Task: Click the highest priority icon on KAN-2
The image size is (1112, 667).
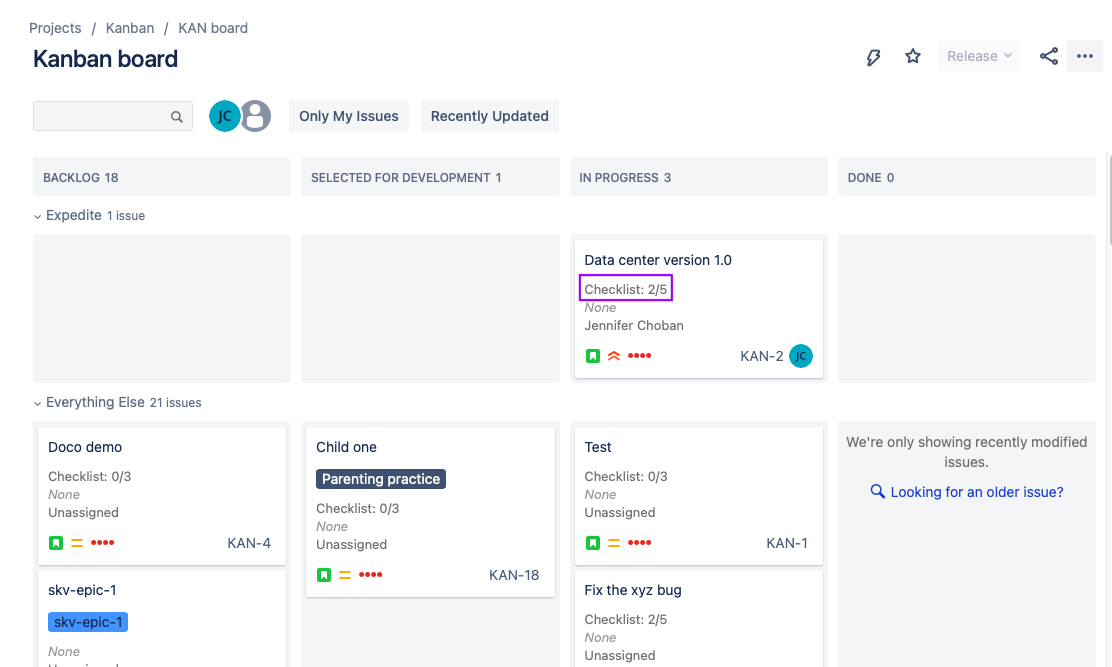Action: click(x=614, y=356)
